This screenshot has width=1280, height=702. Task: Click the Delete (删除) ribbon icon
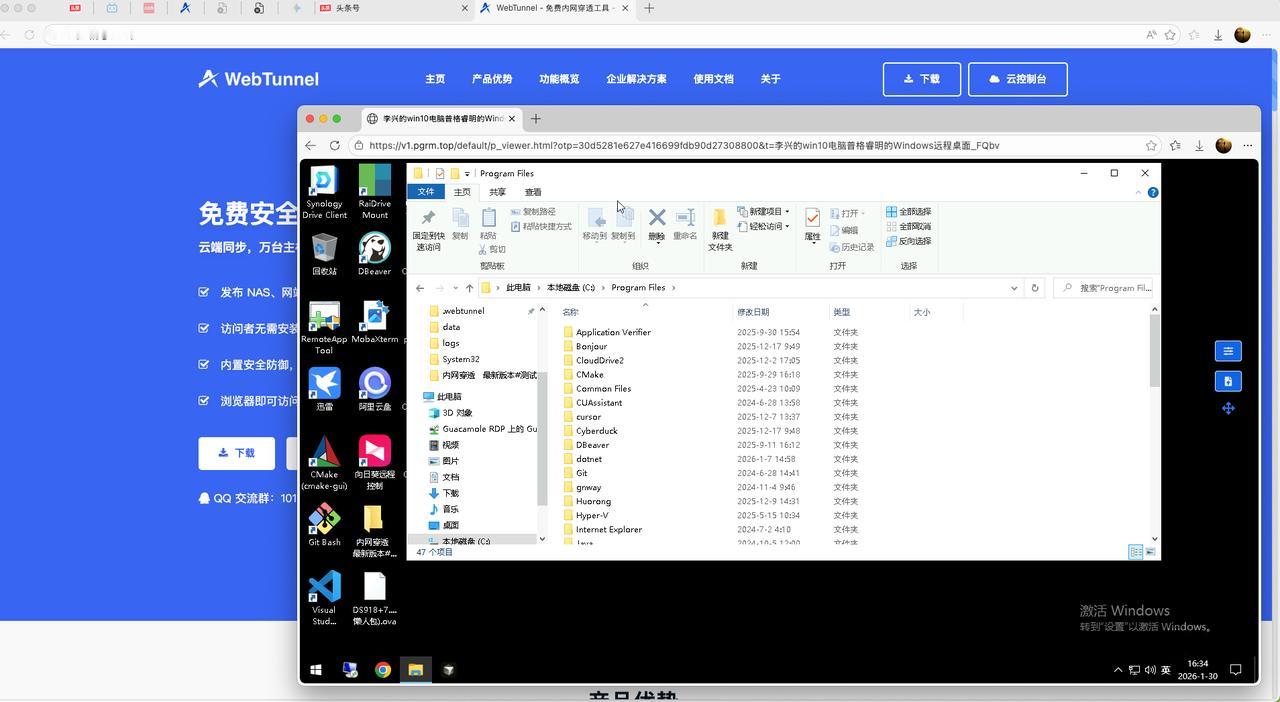(x=657, y=225)
